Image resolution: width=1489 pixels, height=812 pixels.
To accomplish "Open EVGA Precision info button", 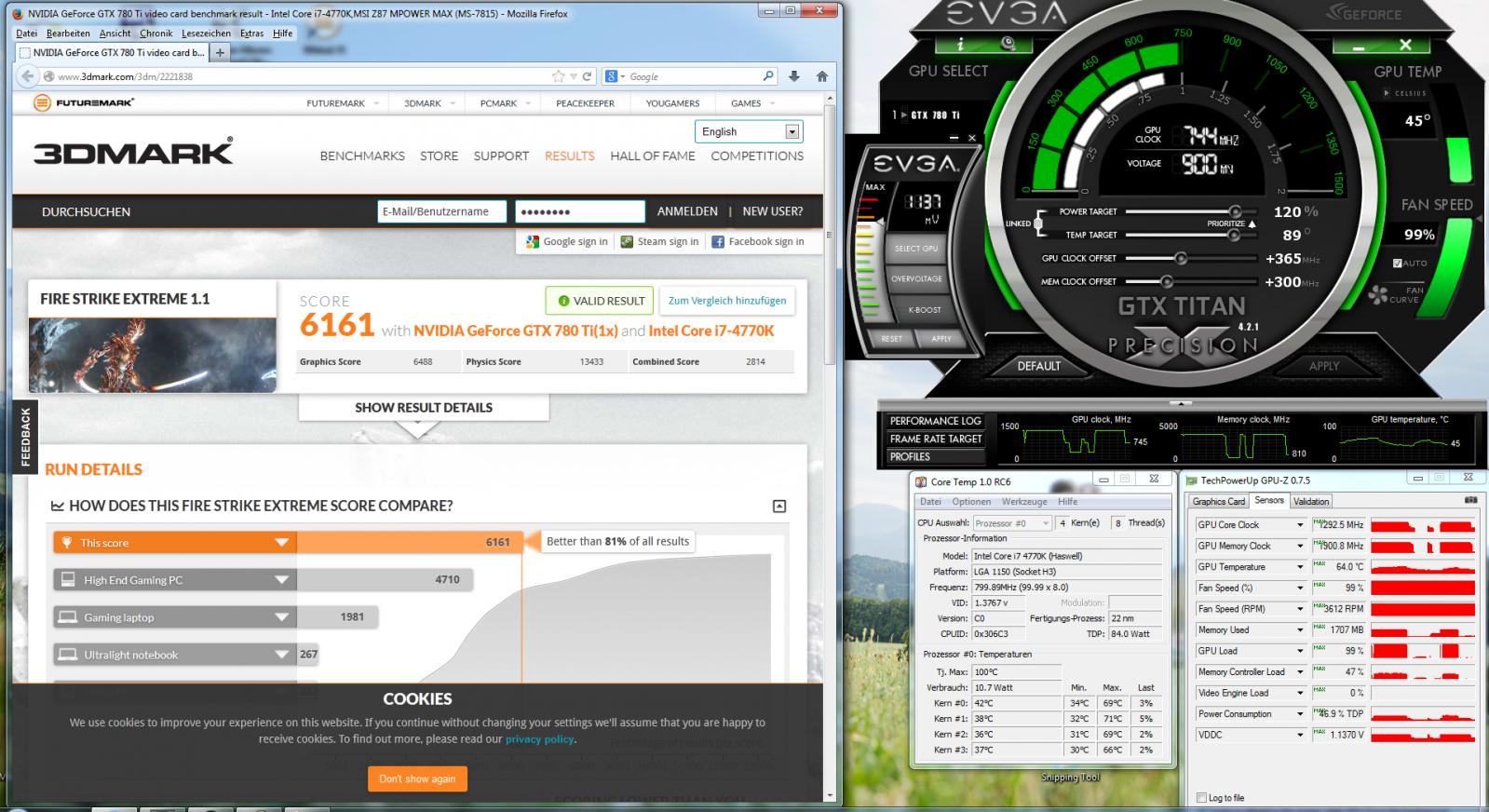I will coord(961,44).
